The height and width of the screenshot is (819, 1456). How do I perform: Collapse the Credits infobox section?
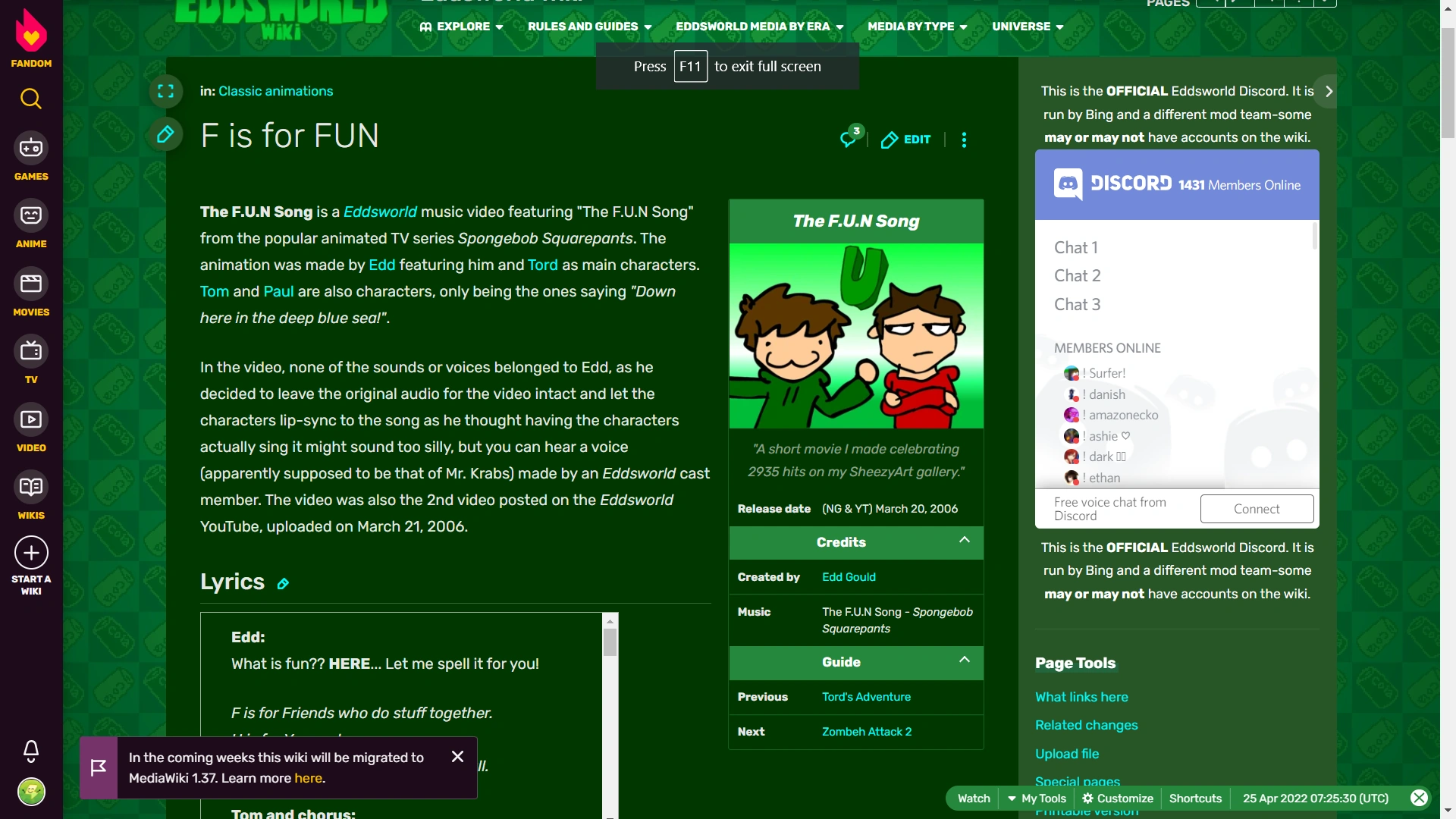[965, 541]
